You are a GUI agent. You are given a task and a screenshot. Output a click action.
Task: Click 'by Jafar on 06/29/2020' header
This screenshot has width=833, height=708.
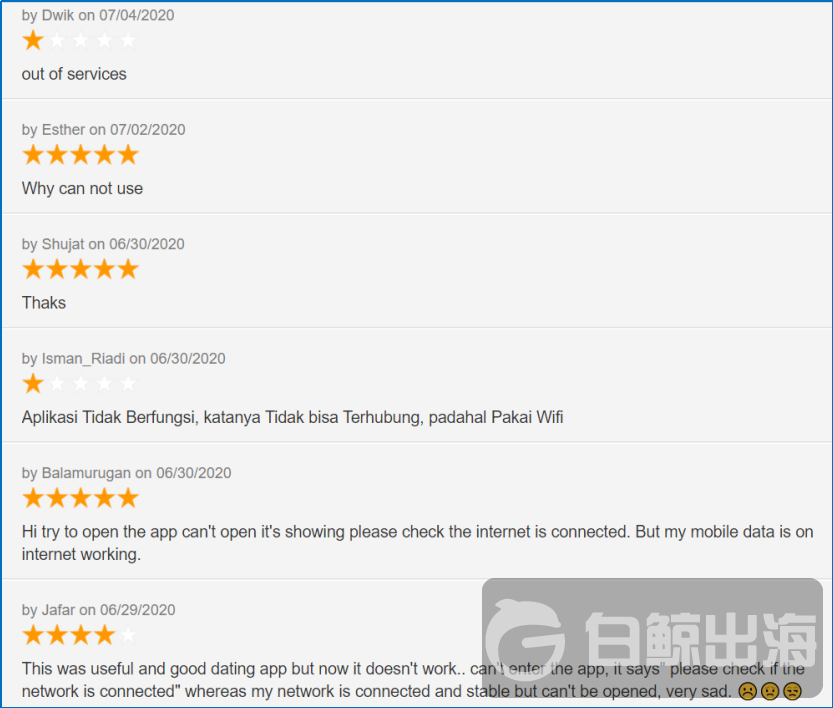(x=98, y=610)
